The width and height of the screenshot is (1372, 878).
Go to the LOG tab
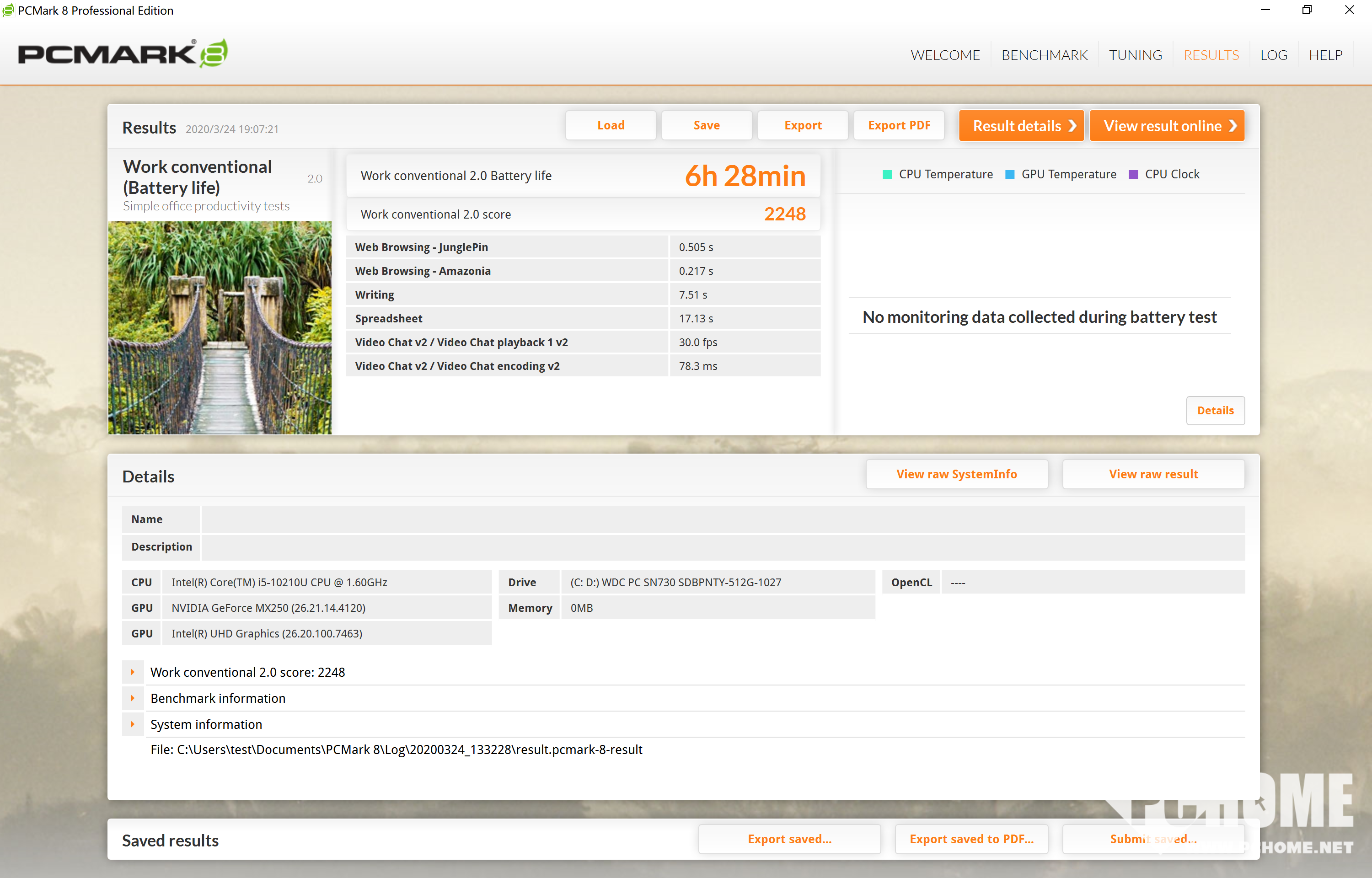click(x=1273, y=55)
